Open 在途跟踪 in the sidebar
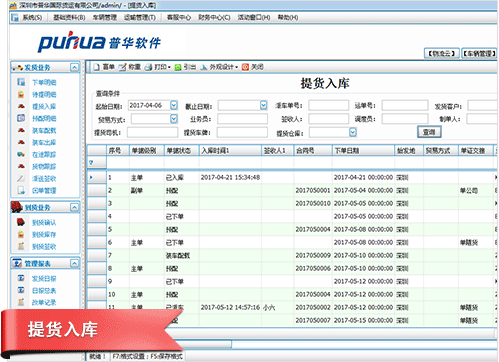 pos(44,154)
